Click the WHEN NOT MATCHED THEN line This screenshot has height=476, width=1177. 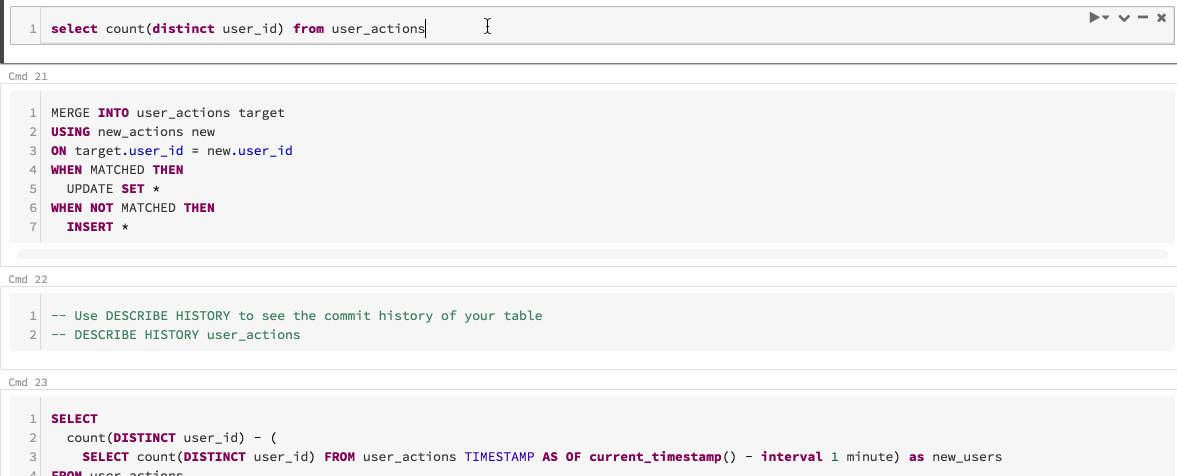pyautogui.click(x=133, y=208)
